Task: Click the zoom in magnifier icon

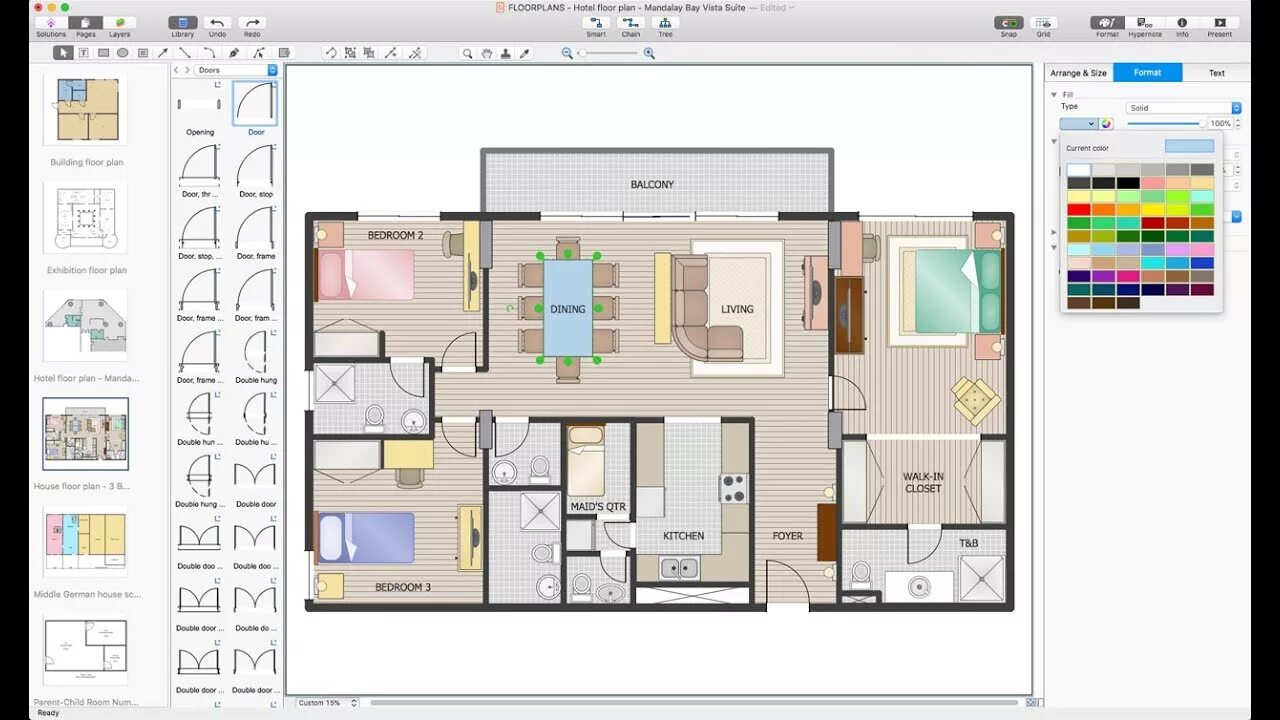Action: click(x=649, y=53)
